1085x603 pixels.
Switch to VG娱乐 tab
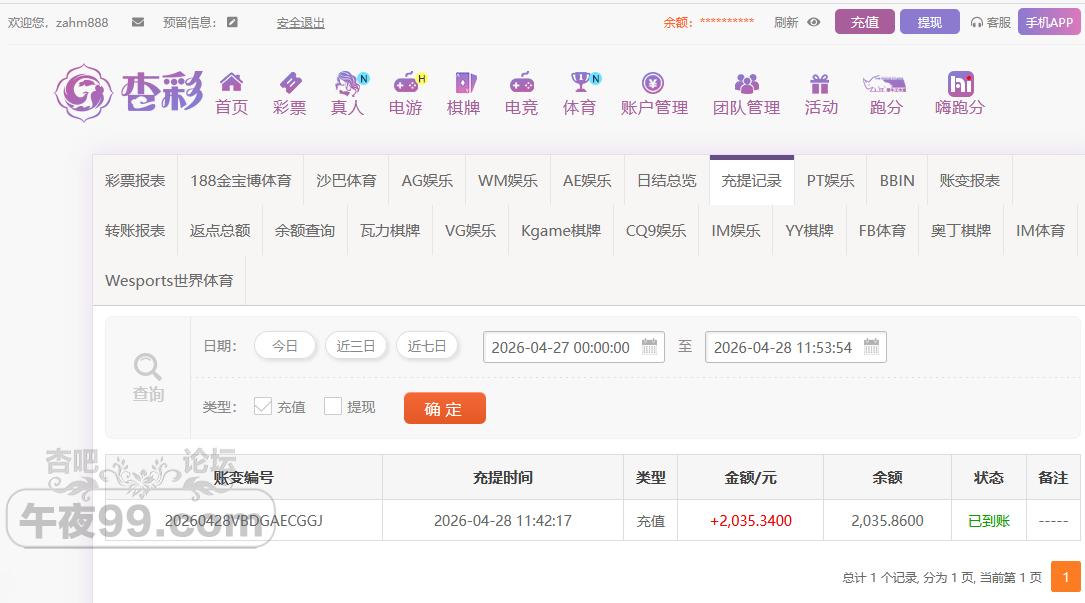pyautogui.click(x=471, y=231)
